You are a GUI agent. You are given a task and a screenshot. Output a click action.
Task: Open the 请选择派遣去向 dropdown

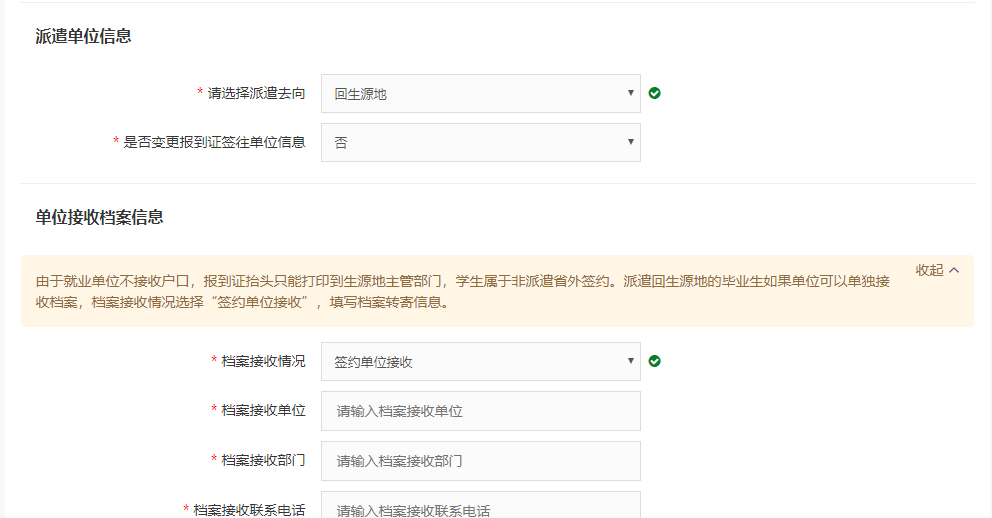click(x=480, y=94)
